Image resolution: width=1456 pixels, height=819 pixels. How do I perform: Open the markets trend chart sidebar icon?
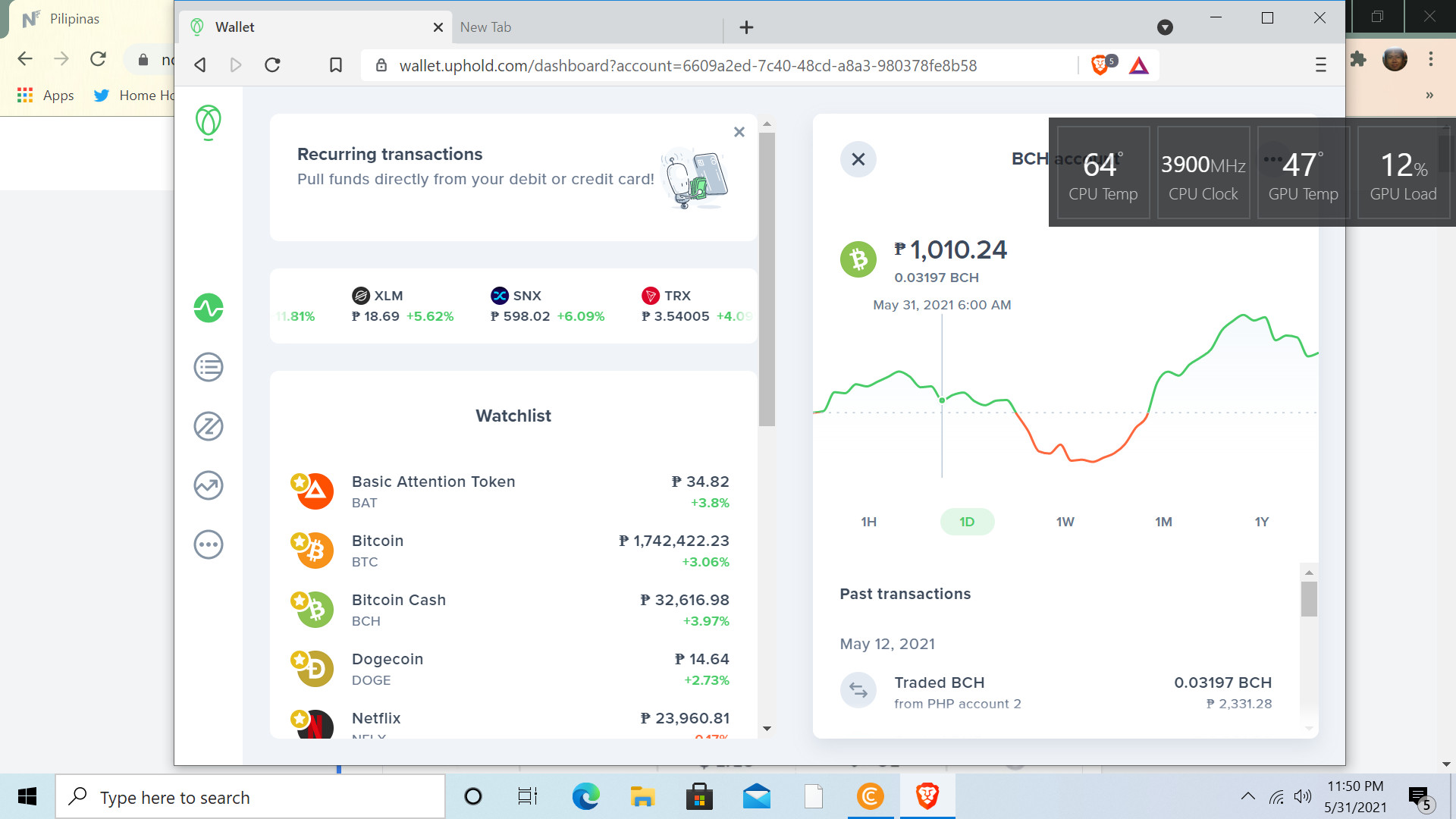(209, 485)
